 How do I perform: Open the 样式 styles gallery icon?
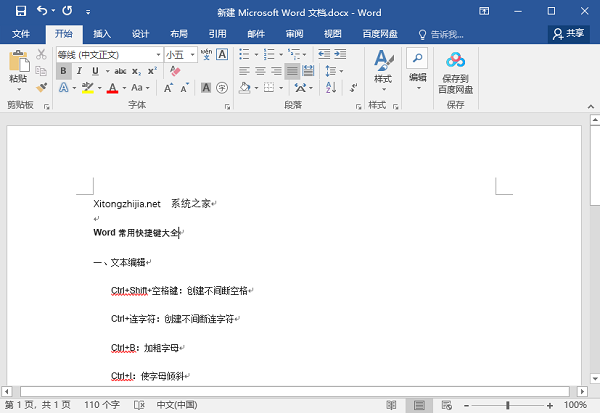382,60
